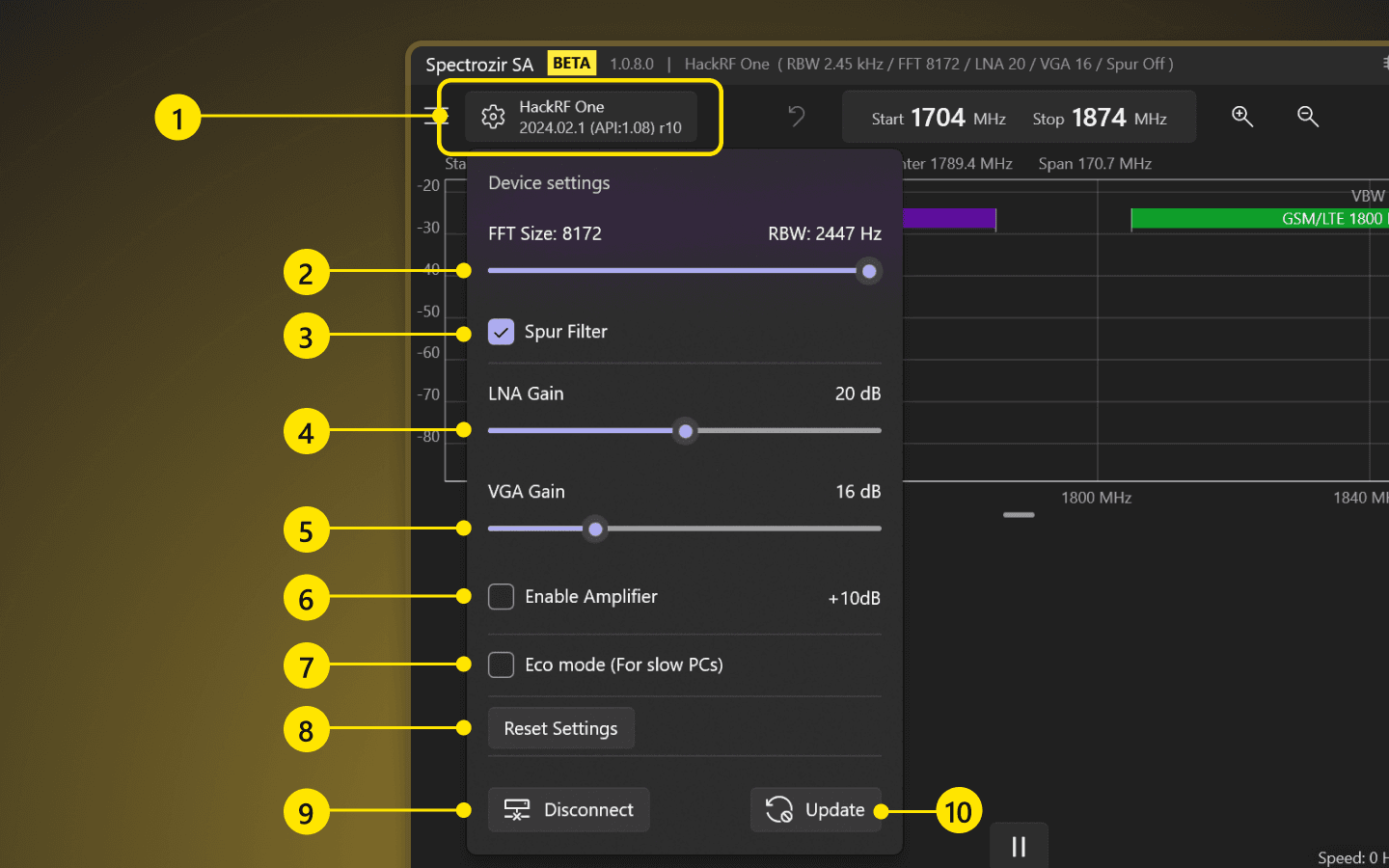Click the purple band marker on spectrum
This screenshot has width=1389, height=868.
click(x=949, y=219)
